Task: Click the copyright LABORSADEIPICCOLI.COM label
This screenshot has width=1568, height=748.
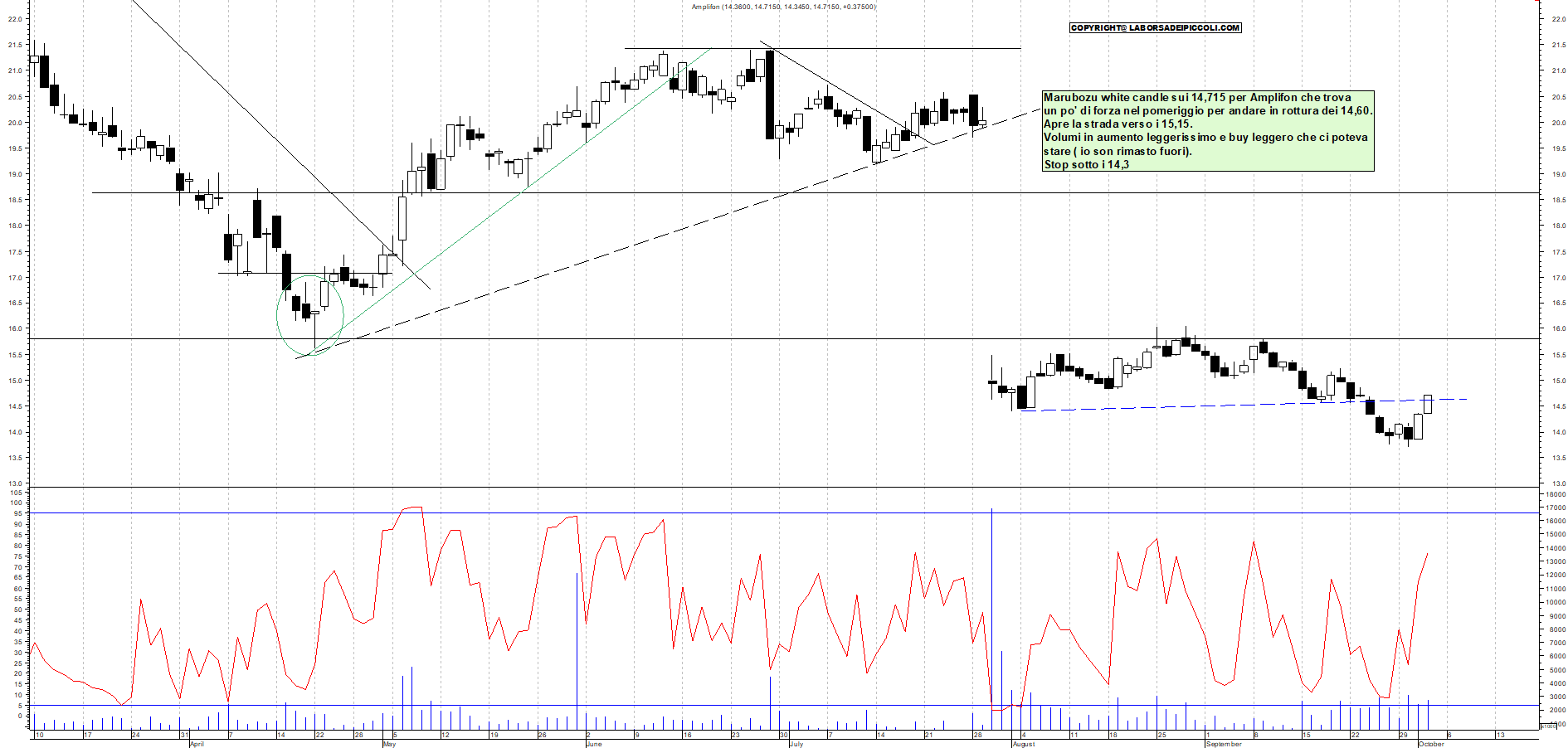Action: [x=1155, y=28]
